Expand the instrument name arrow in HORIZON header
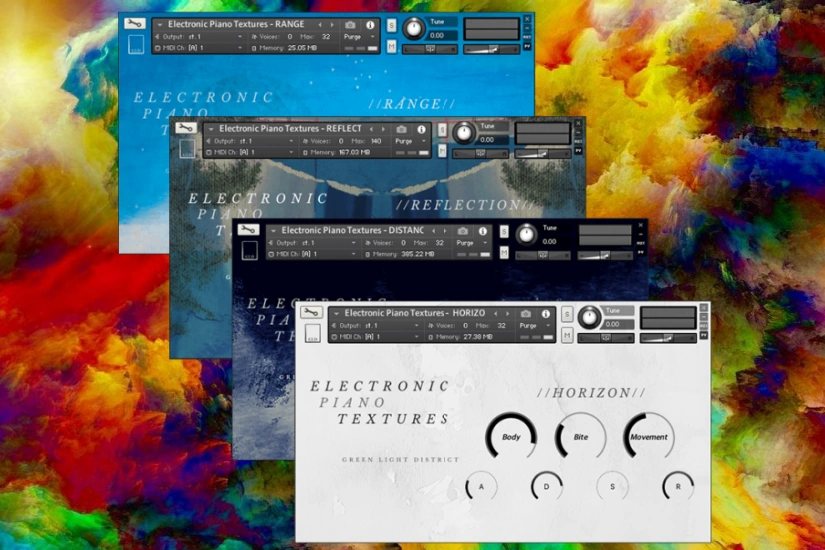 336,314
